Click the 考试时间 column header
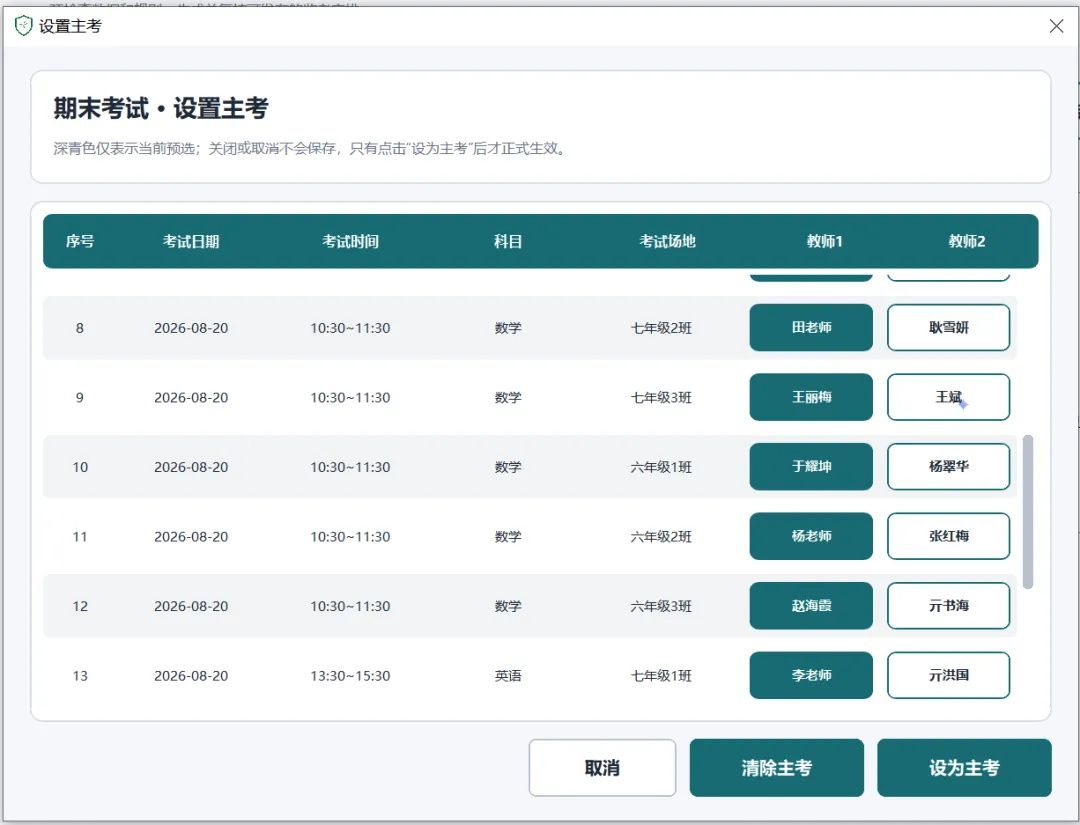Viewport: 1080px width, 825px height. 350,241
